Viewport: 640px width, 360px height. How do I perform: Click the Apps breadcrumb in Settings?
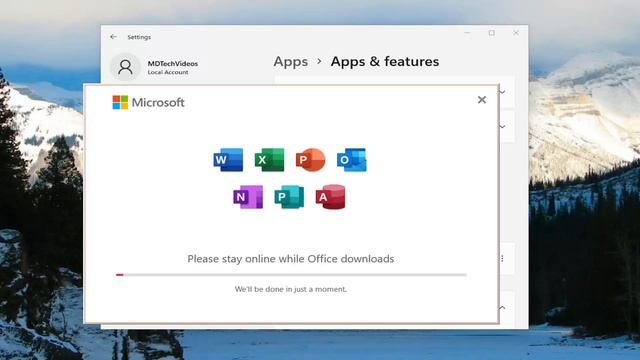291,62
